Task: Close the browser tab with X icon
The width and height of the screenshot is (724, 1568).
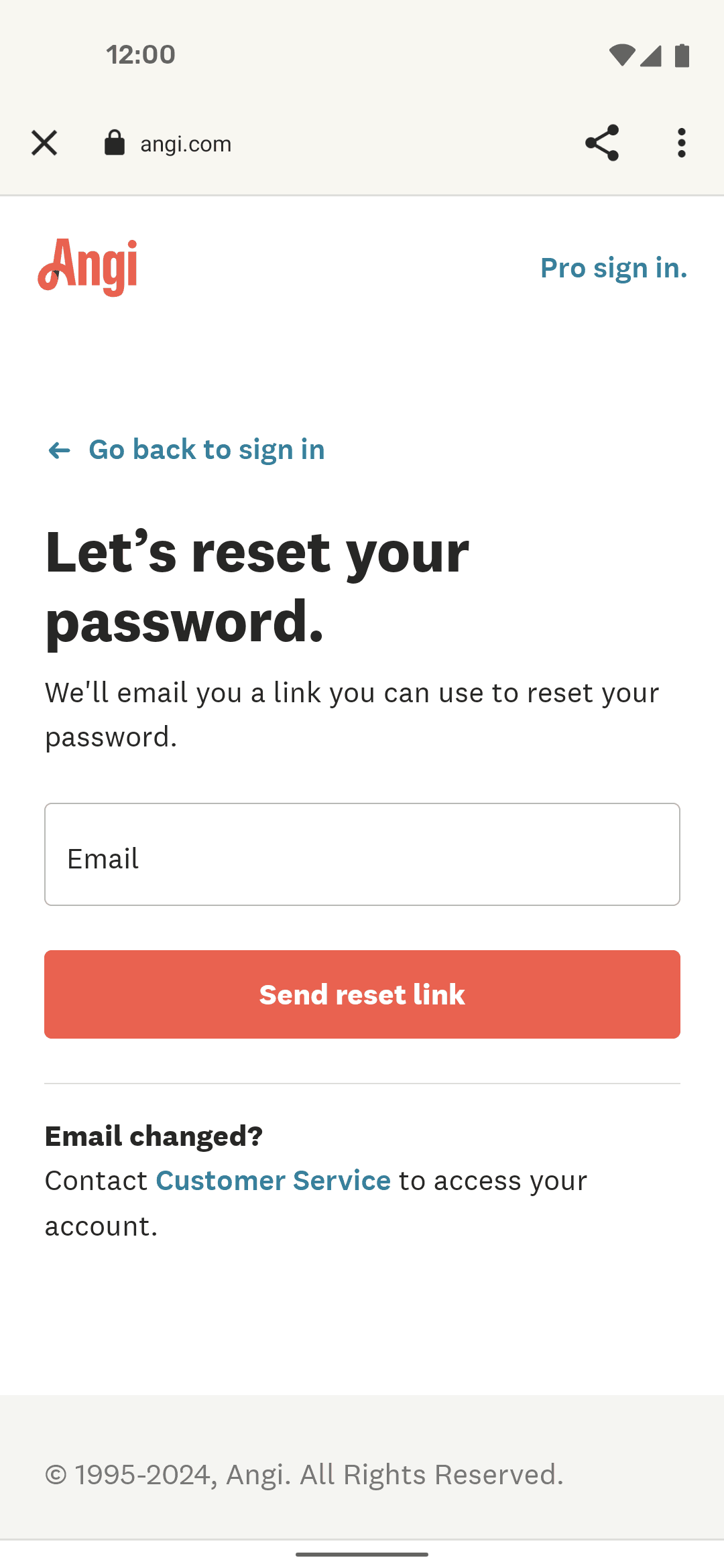Action: [x=44, y=143]
